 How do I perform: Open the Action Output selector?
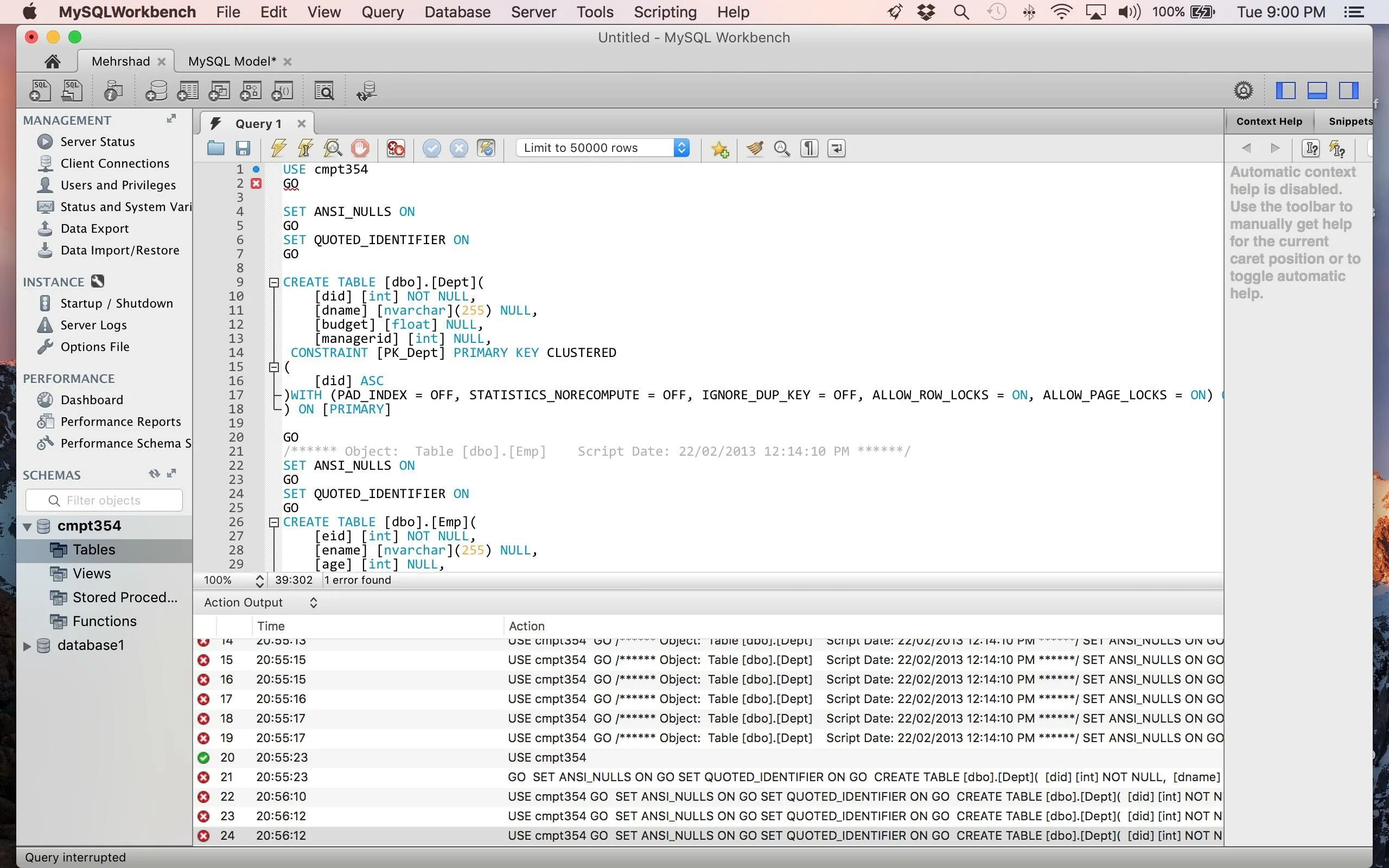pyautogui.click(x=314, y=602)
